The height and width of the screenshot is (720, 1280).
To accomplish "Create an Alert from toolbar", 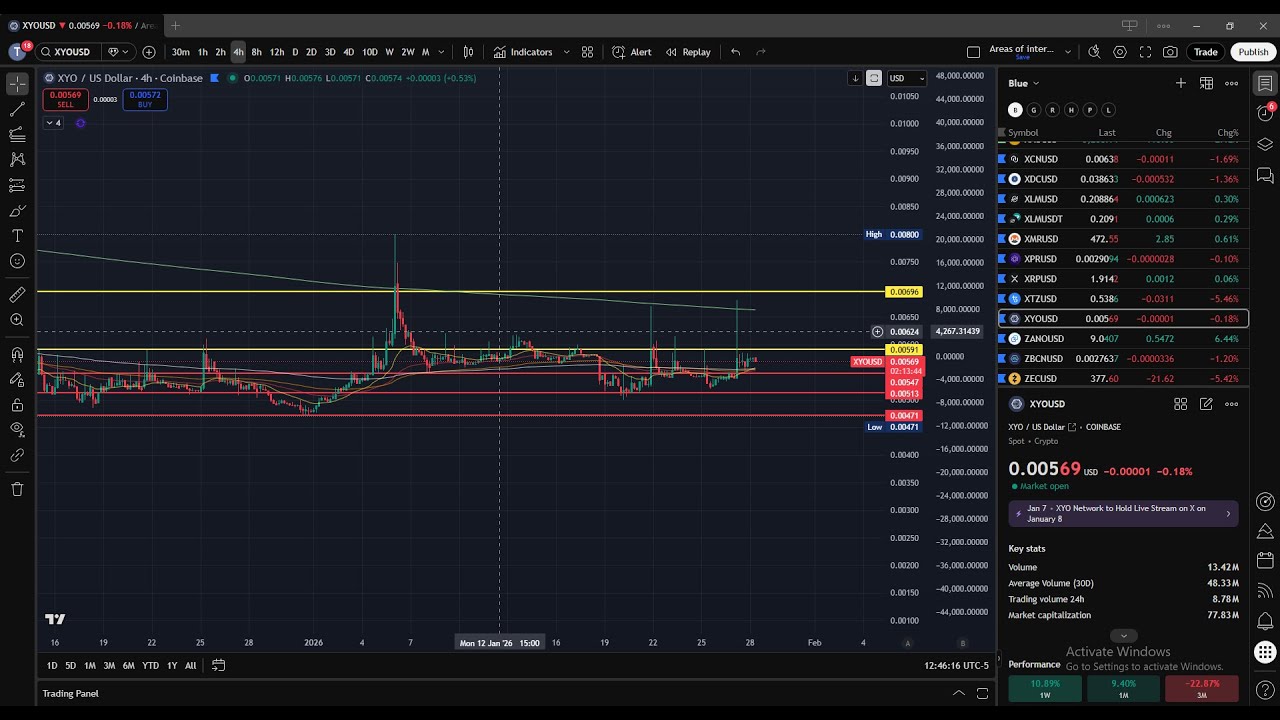I will pyautogui.click(x=632, y=52).
